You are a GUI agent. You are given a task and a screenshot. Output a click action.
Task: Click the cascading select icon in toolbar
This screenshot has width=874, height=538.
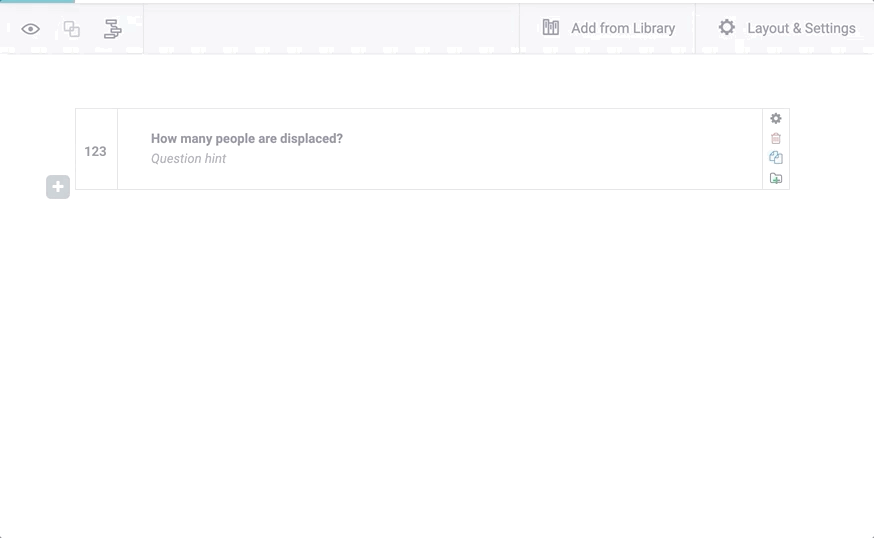(x=113, y=29)
